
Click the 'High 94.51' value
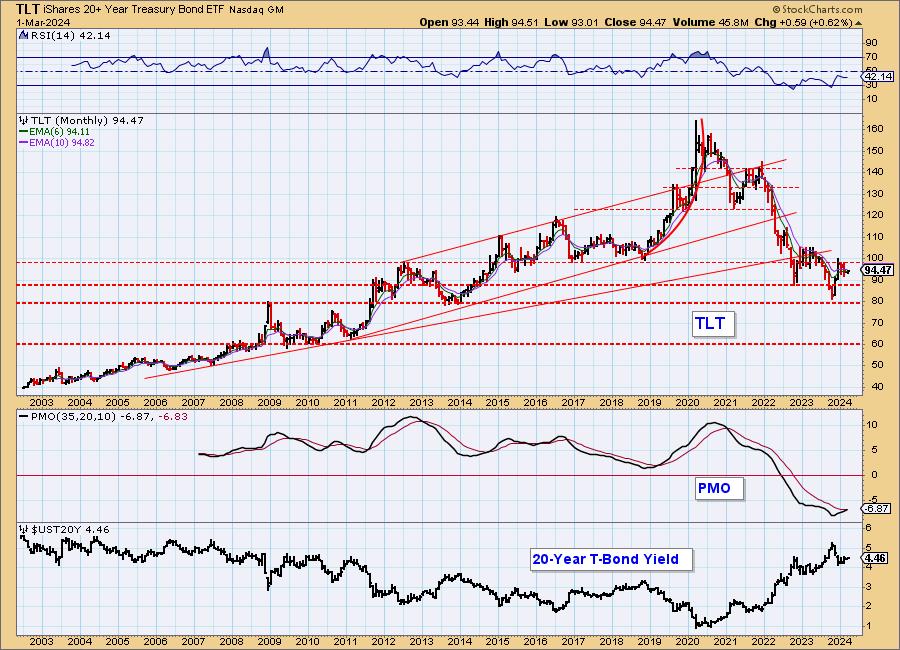(x=511, y=22)
